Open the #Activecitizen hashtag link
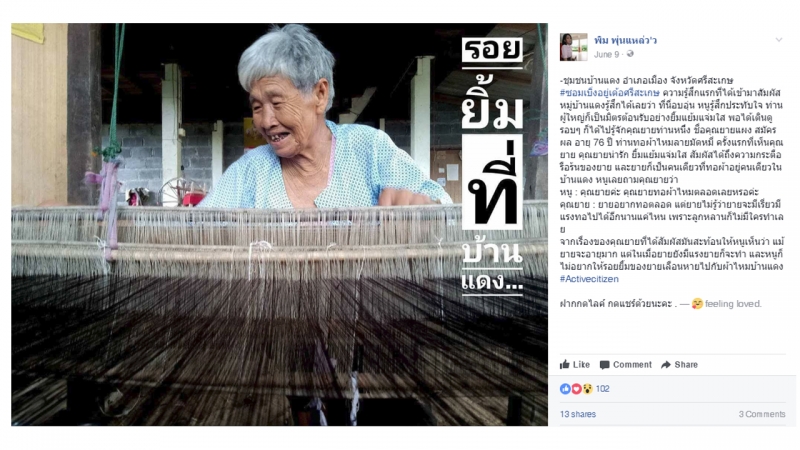 589,279
